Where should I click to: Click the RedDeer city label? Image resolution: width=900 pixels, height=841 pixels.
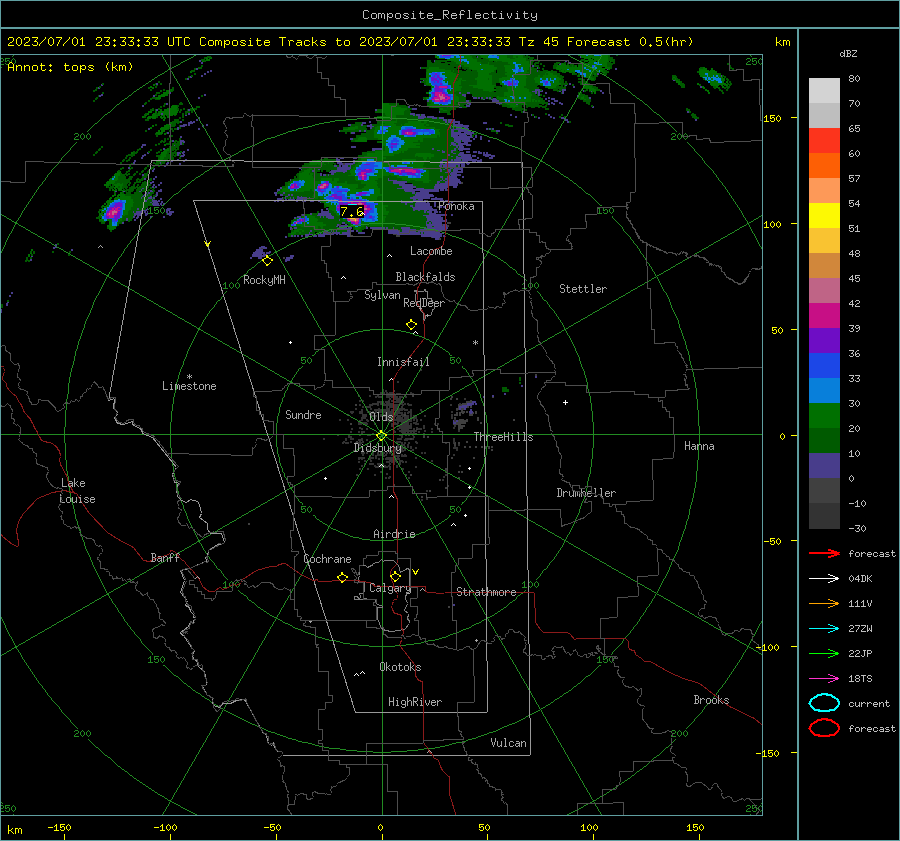click(x=424, y=303)
